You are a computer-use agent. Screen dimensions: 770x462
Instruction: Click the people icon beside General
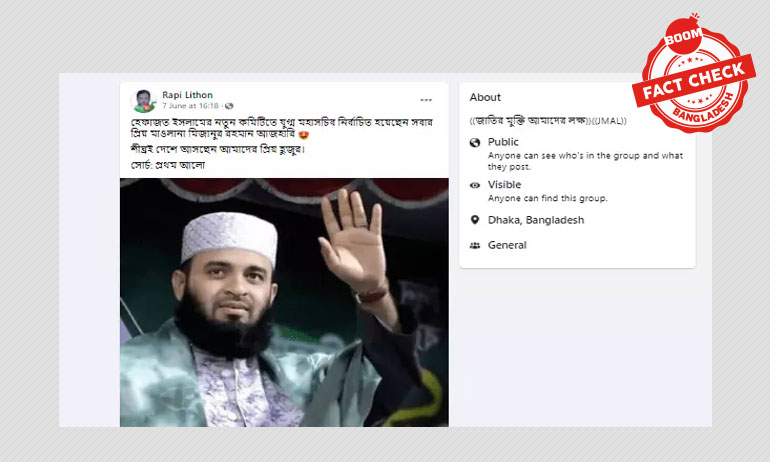474,245
